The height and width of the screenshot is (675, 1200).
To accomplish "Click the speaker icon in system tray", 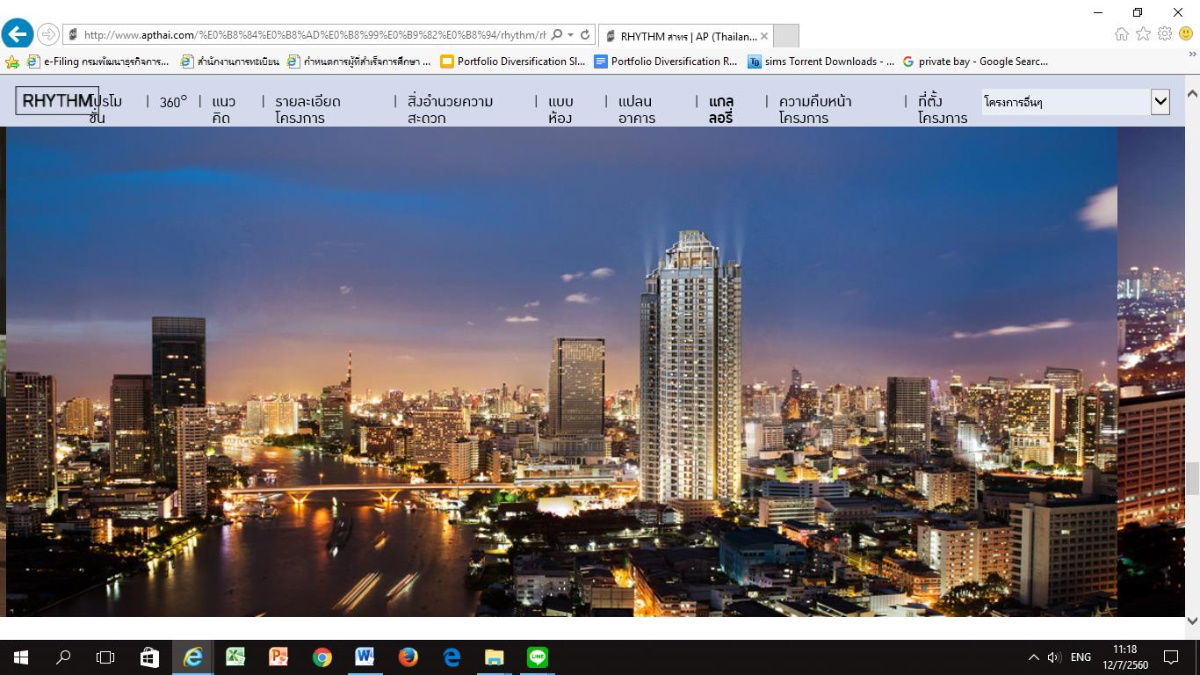I will pyautogui.click(x=1053, y=657).
